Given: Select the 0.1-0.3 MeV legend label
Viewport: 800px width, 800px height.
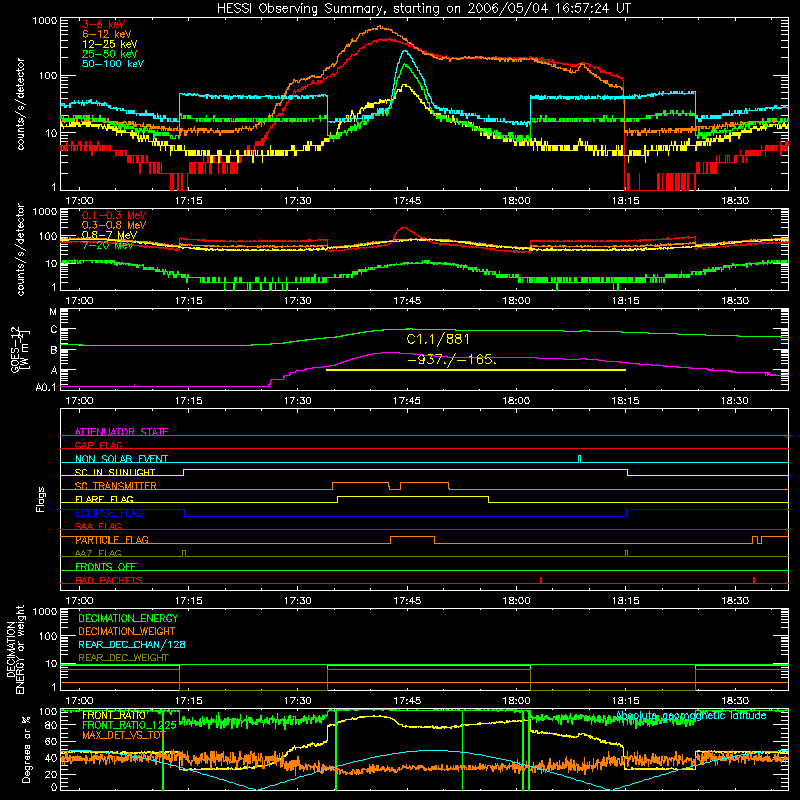Looking at the screenshot, I should (x=114, y=215).
